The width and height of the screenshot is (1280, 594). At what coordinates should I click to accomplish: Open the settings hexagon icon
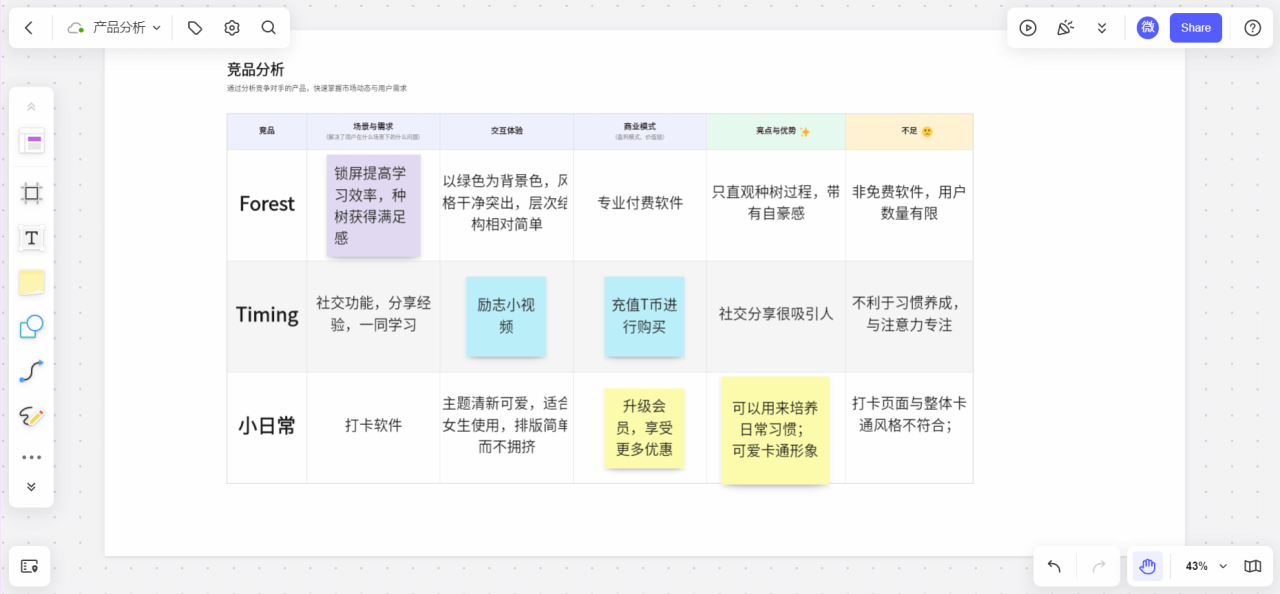[232, 28]
